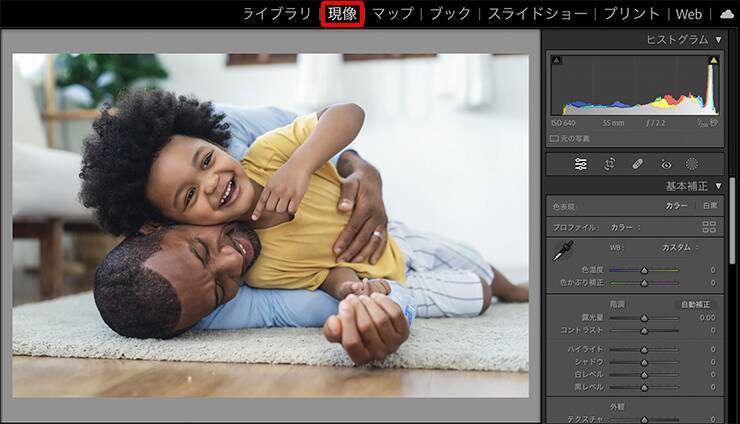
Task: Collapse the 基本補正 panel
Action: [x=718, y=186]
